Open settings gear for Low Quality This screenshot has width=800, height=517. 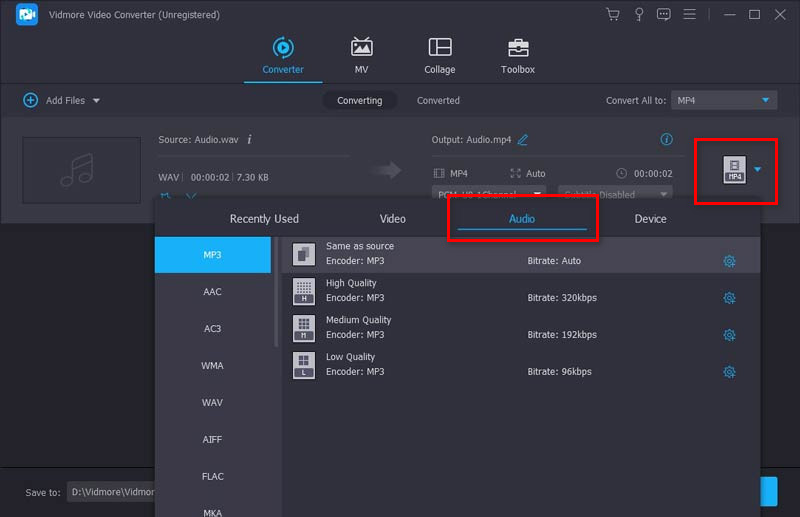click(x=729, y=372)
